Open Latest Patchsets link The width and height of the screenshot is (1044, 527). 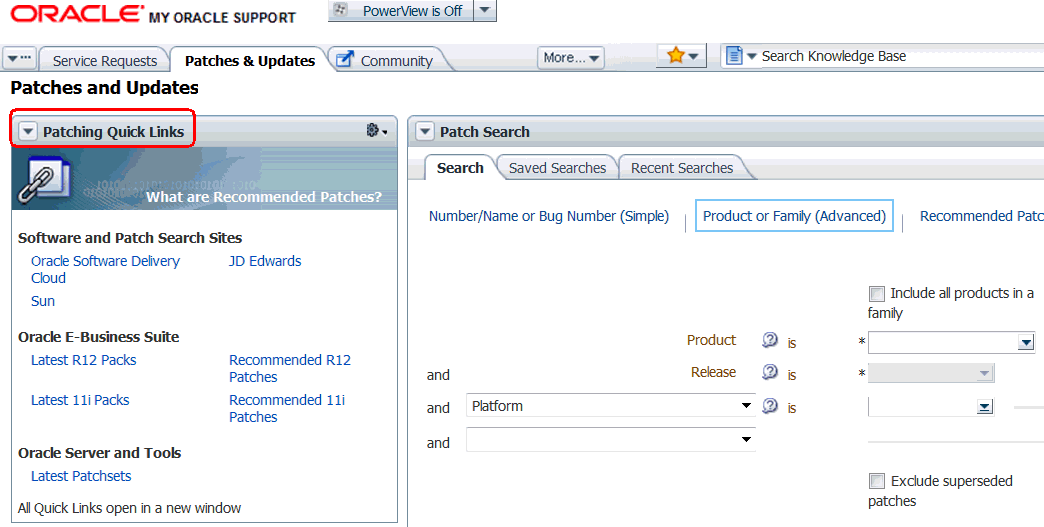coord(81,476)
